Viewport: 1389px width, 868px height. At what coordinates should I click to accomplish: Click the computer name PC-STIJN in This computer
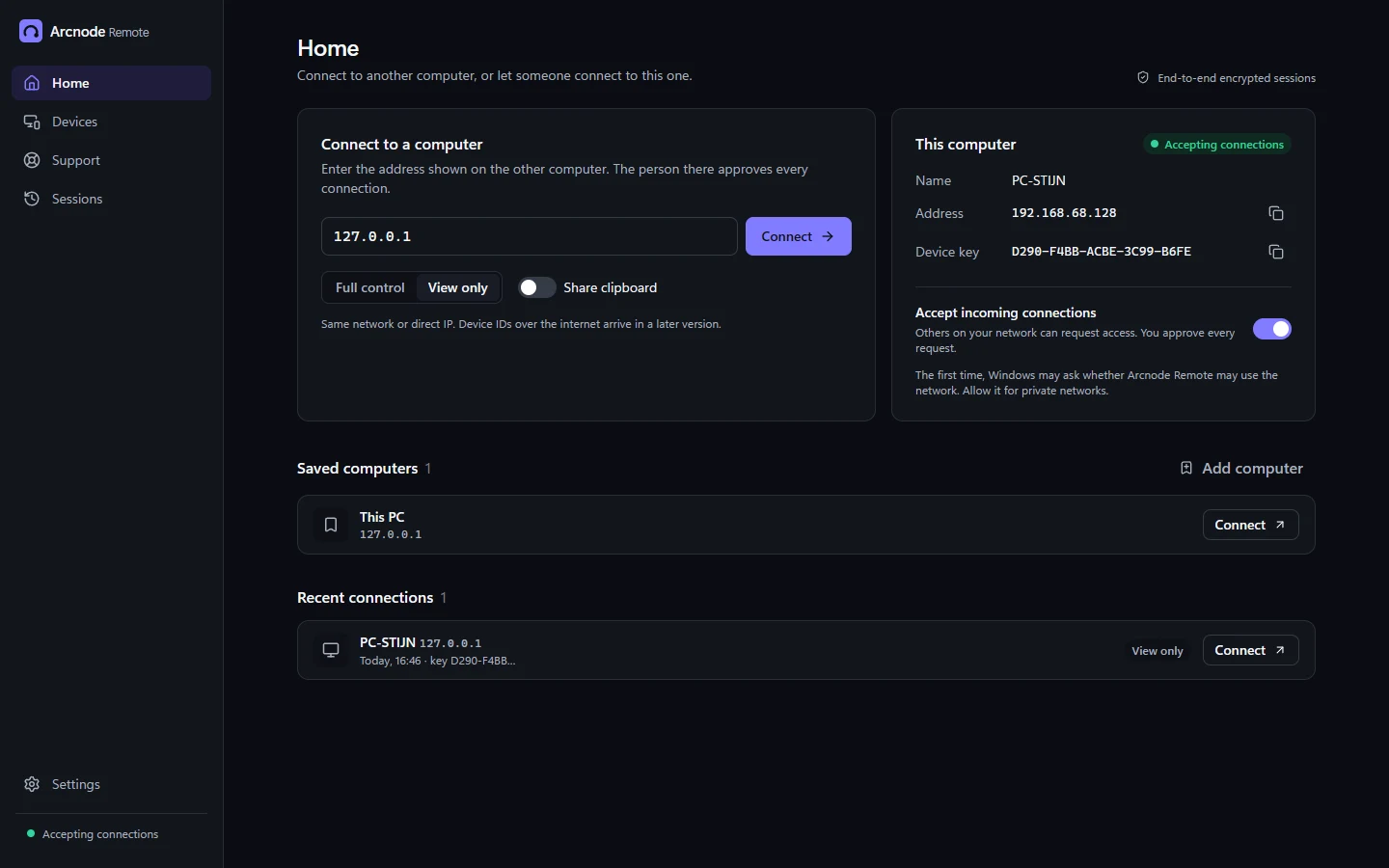coord(1038,180)
